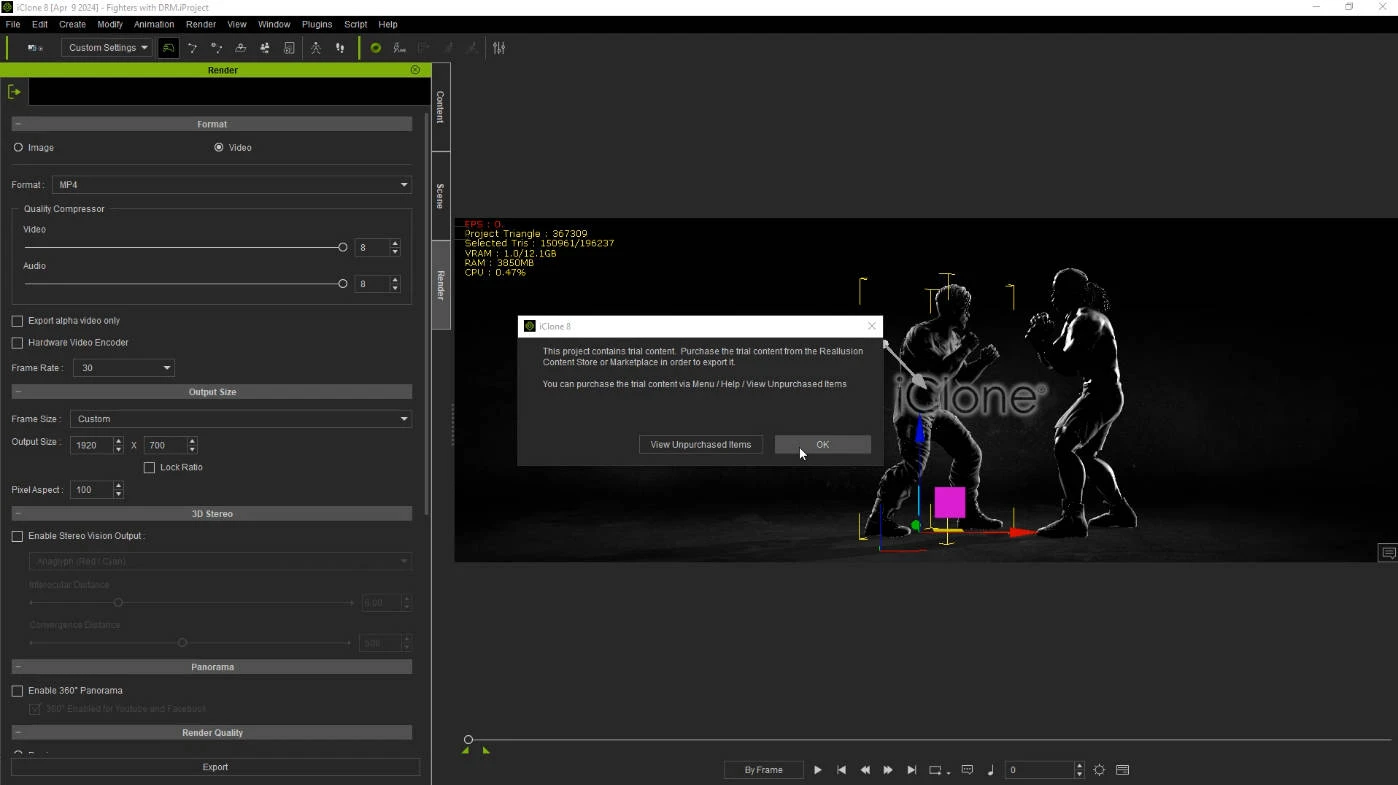Jump to the timeline's first frame

click(841, 770)
